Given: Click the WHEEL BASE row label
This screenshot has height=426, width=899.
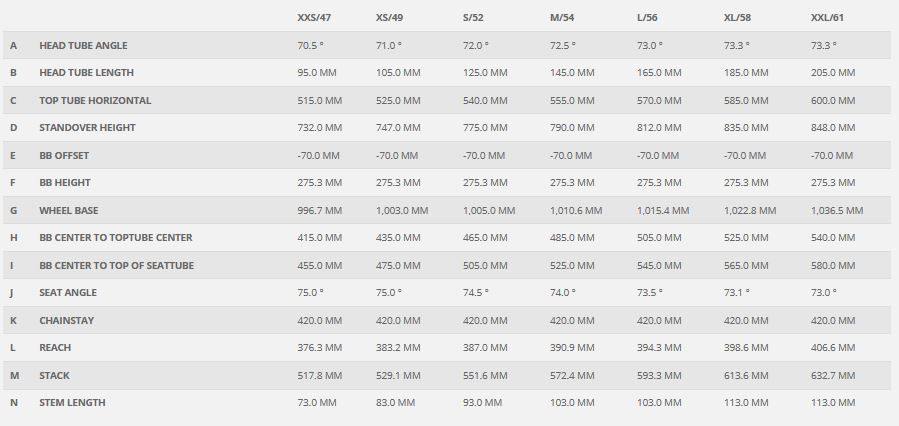Looking at the screenshot, I should 68,211.
